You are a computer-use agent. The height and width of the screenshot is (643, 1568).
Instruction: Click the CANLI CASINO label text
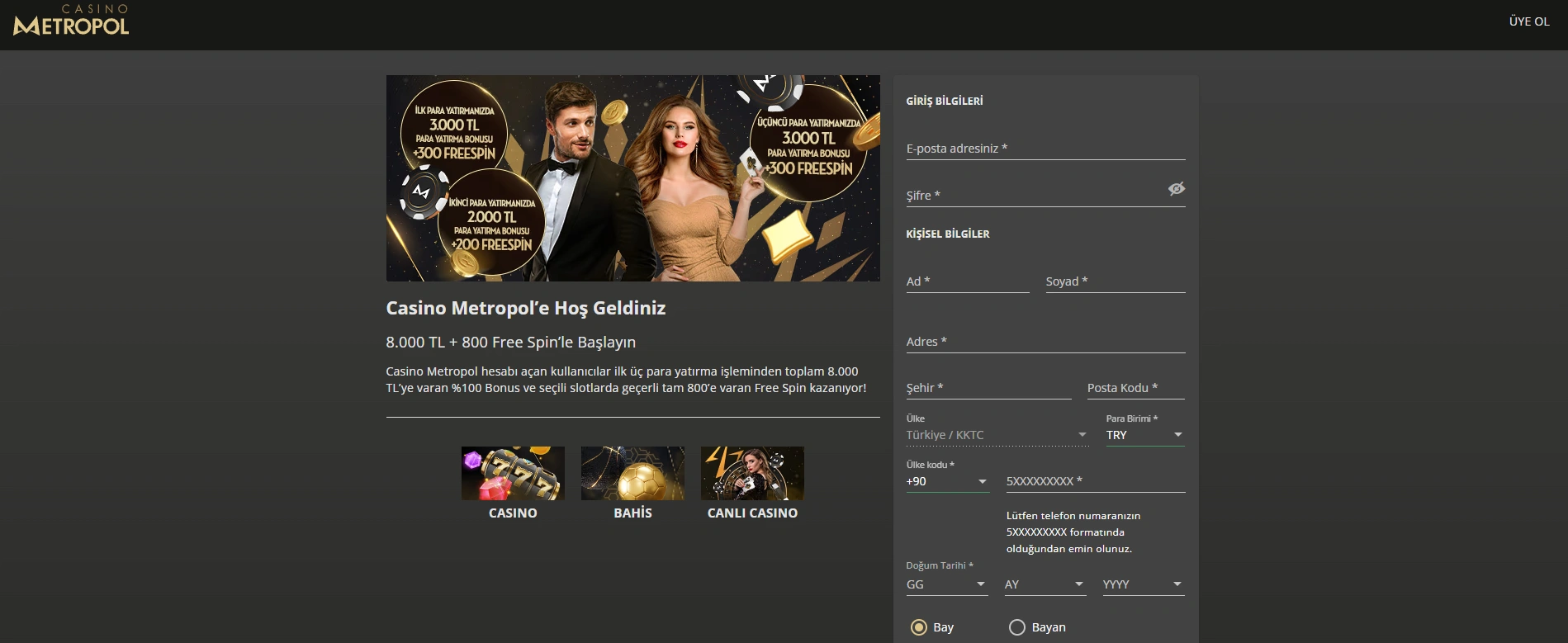[x=752, y=513]
